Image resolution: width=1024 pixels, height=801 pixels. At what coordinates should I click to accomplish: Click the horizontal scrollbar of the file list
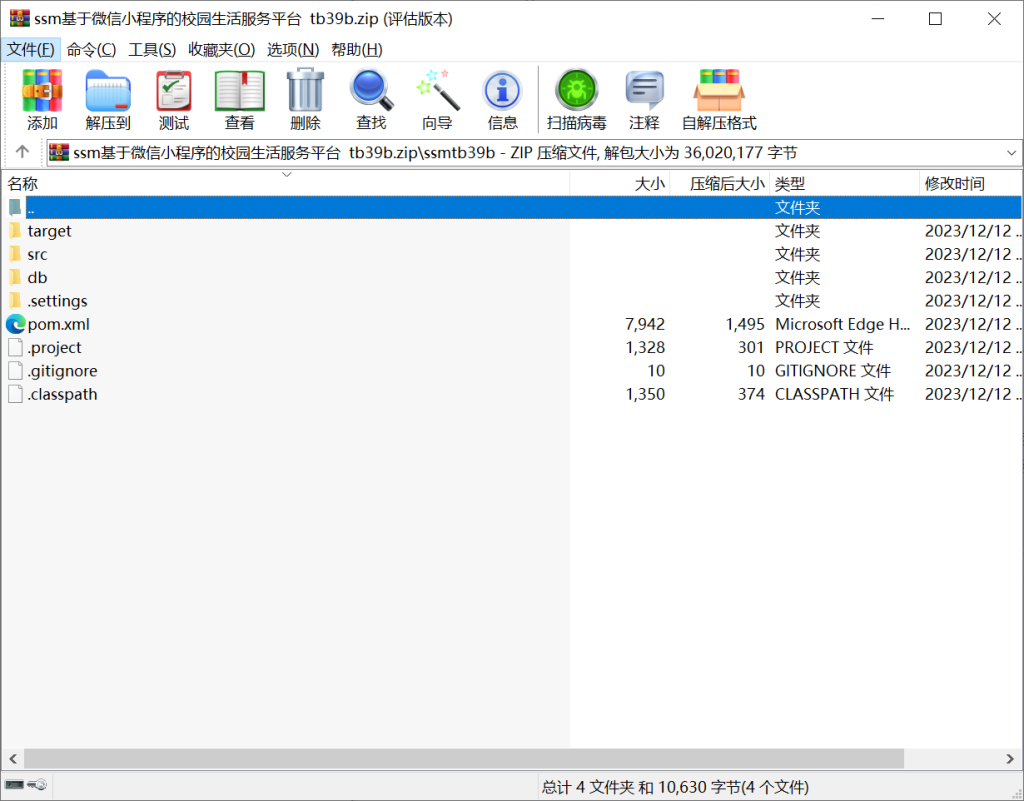point(460,759)
